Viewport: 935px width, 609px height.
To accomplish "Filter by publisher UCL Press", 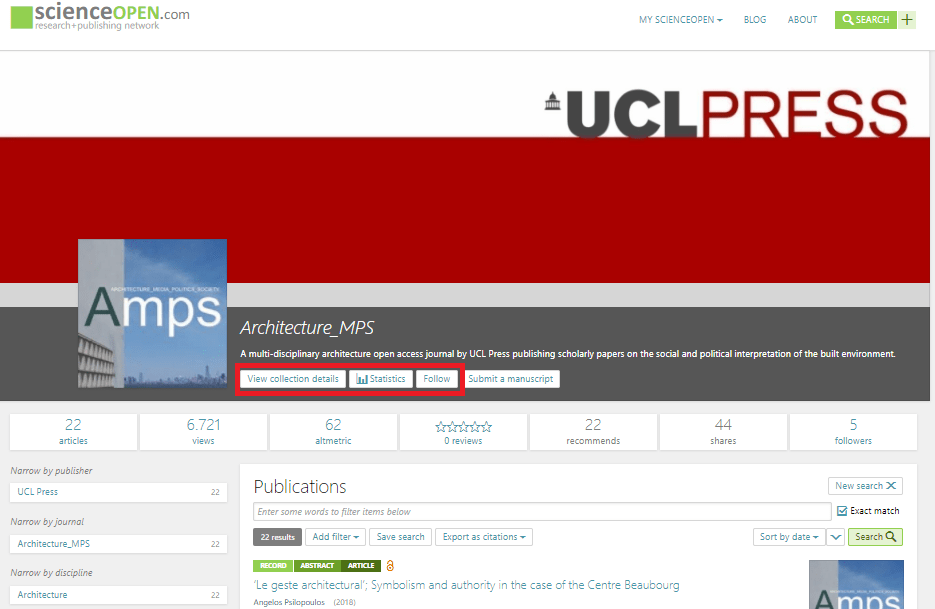I will click(x=118, y=492).
